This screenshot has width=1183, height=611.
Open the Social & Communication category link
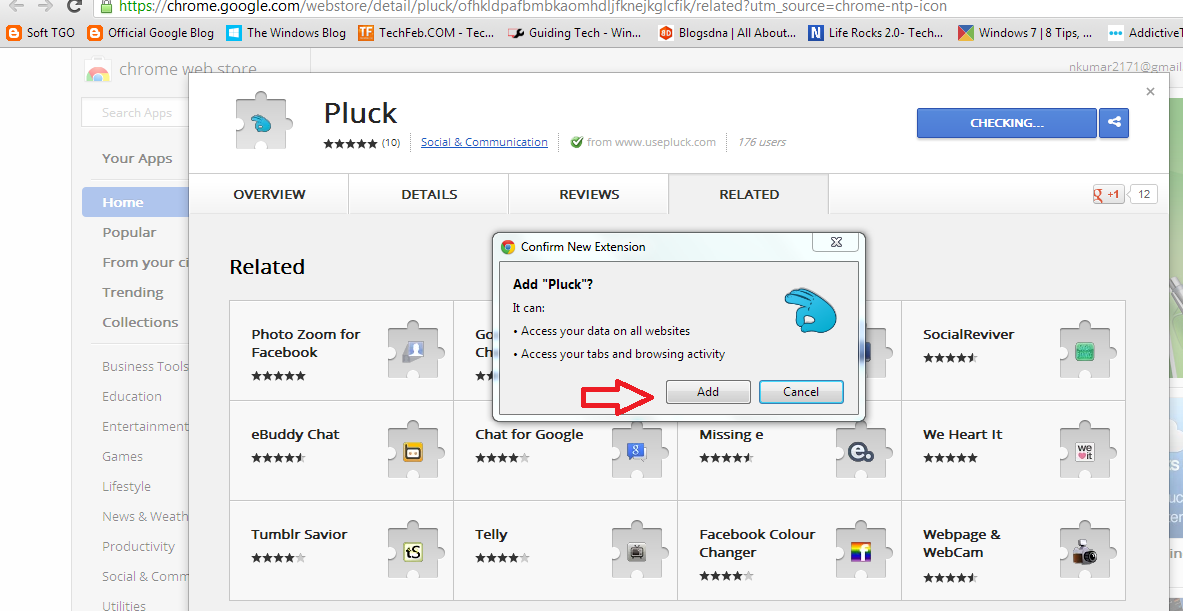pos(484,142)
